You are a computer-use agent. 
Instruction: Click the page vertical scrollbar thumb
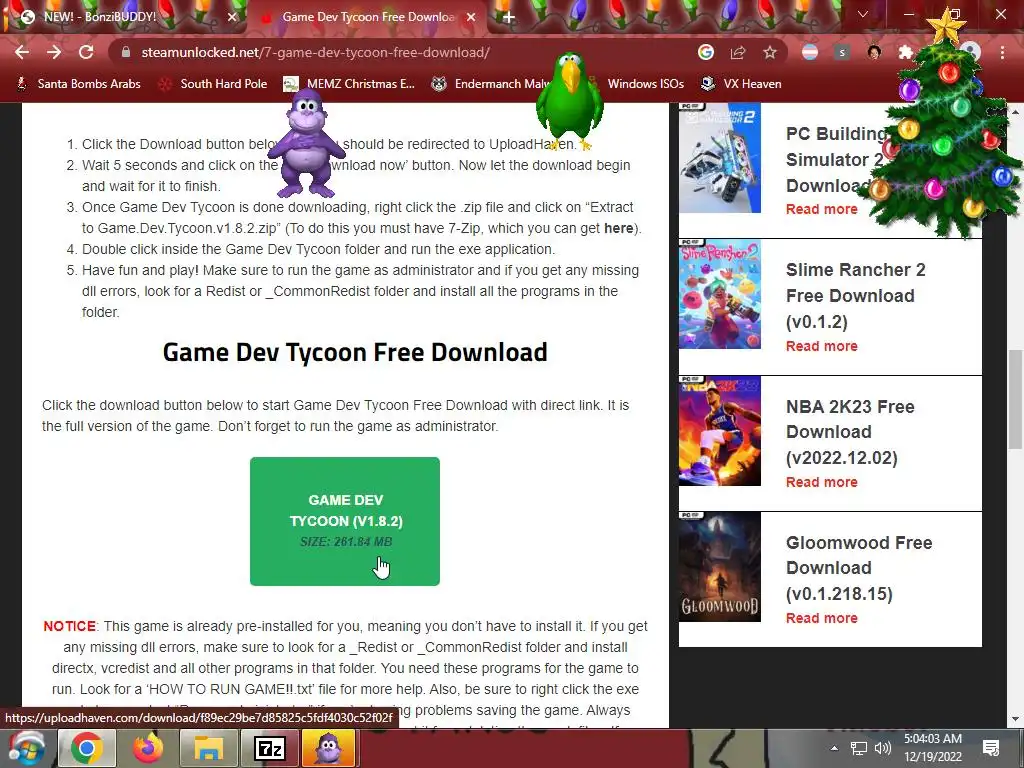[1015, 400]
